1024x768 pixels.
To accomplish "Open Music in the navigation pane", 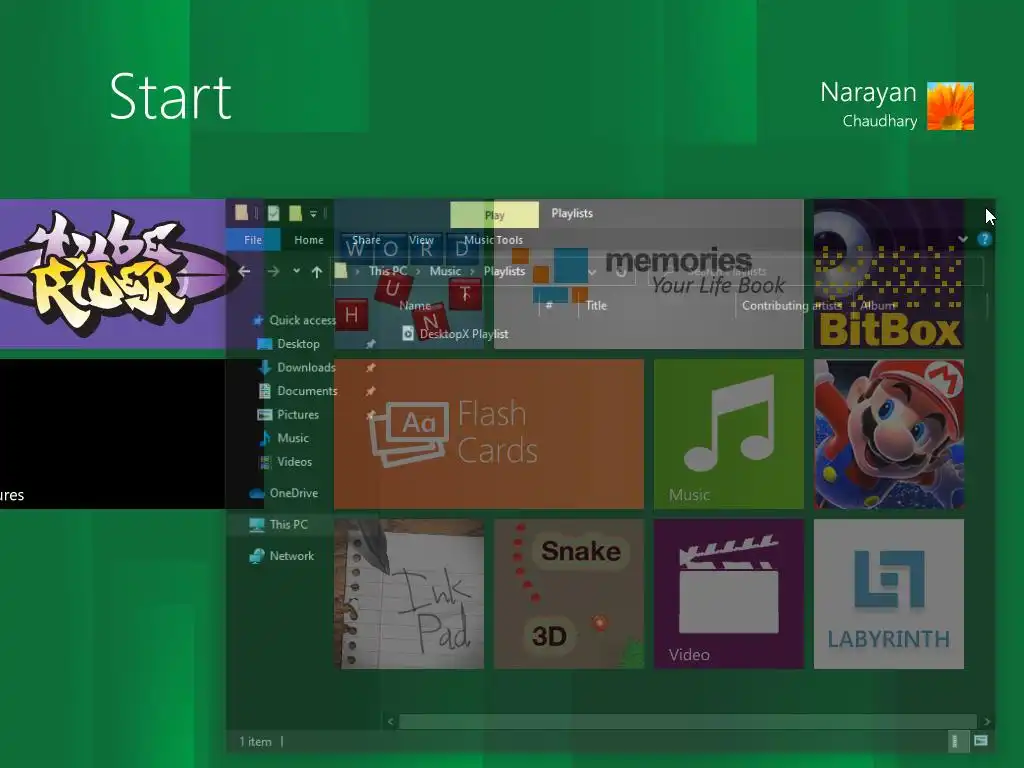I will pos(293,438).
